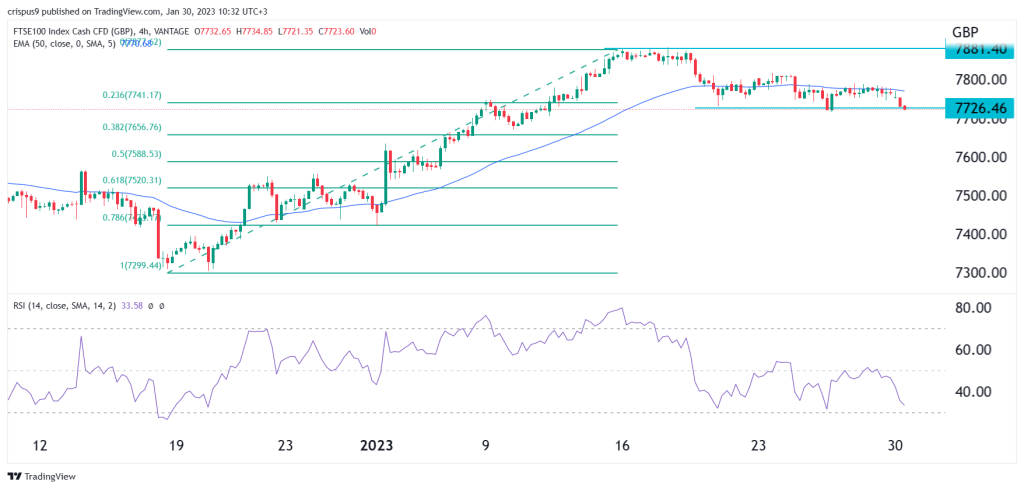This screenshot has height=489, width=1024.
Task: Click the 9 date label on time axis
Action: coord(486,447)
